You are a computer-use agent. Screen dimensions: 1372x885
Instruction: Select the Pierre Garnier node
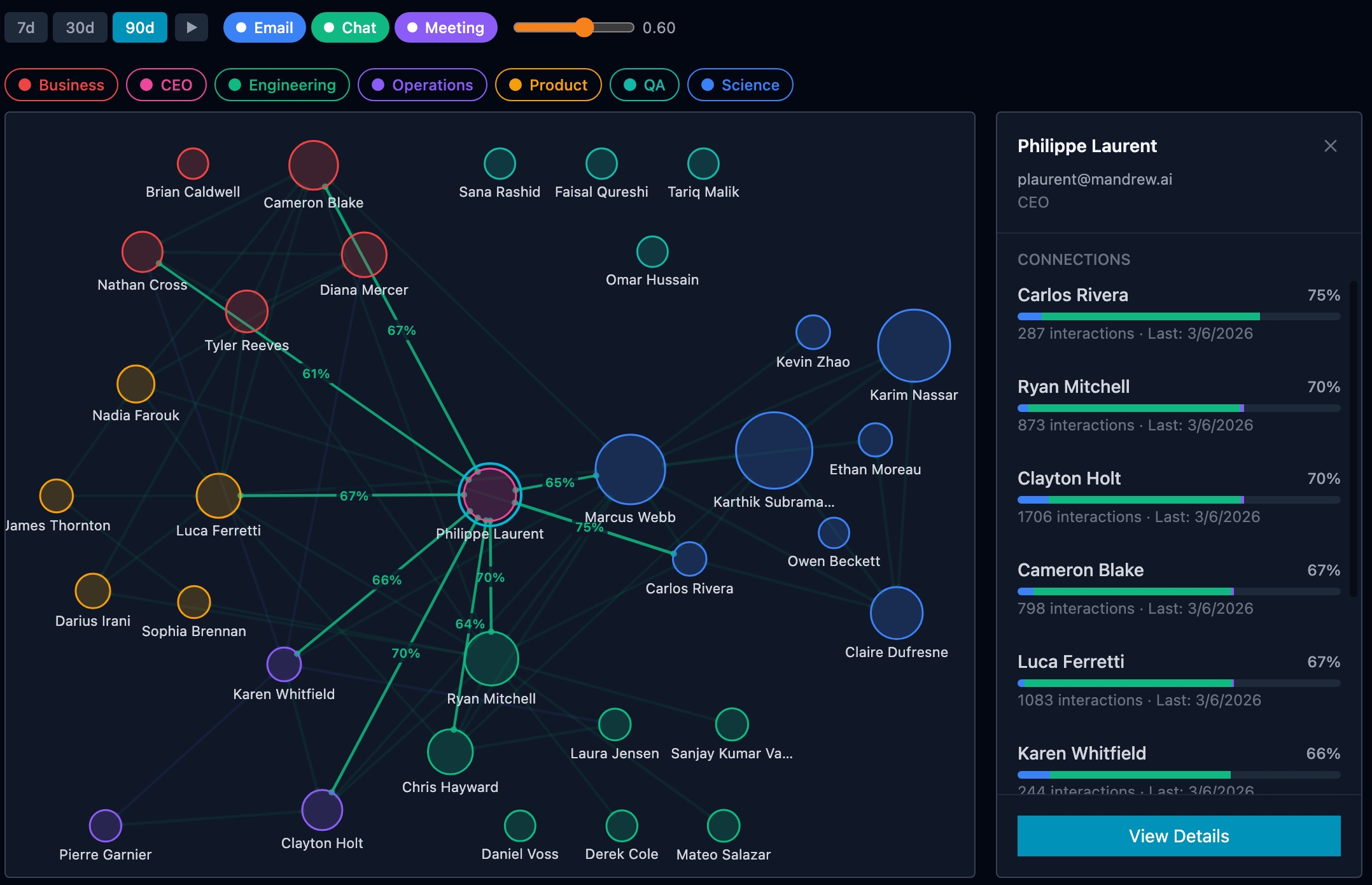tap(105, 825)
